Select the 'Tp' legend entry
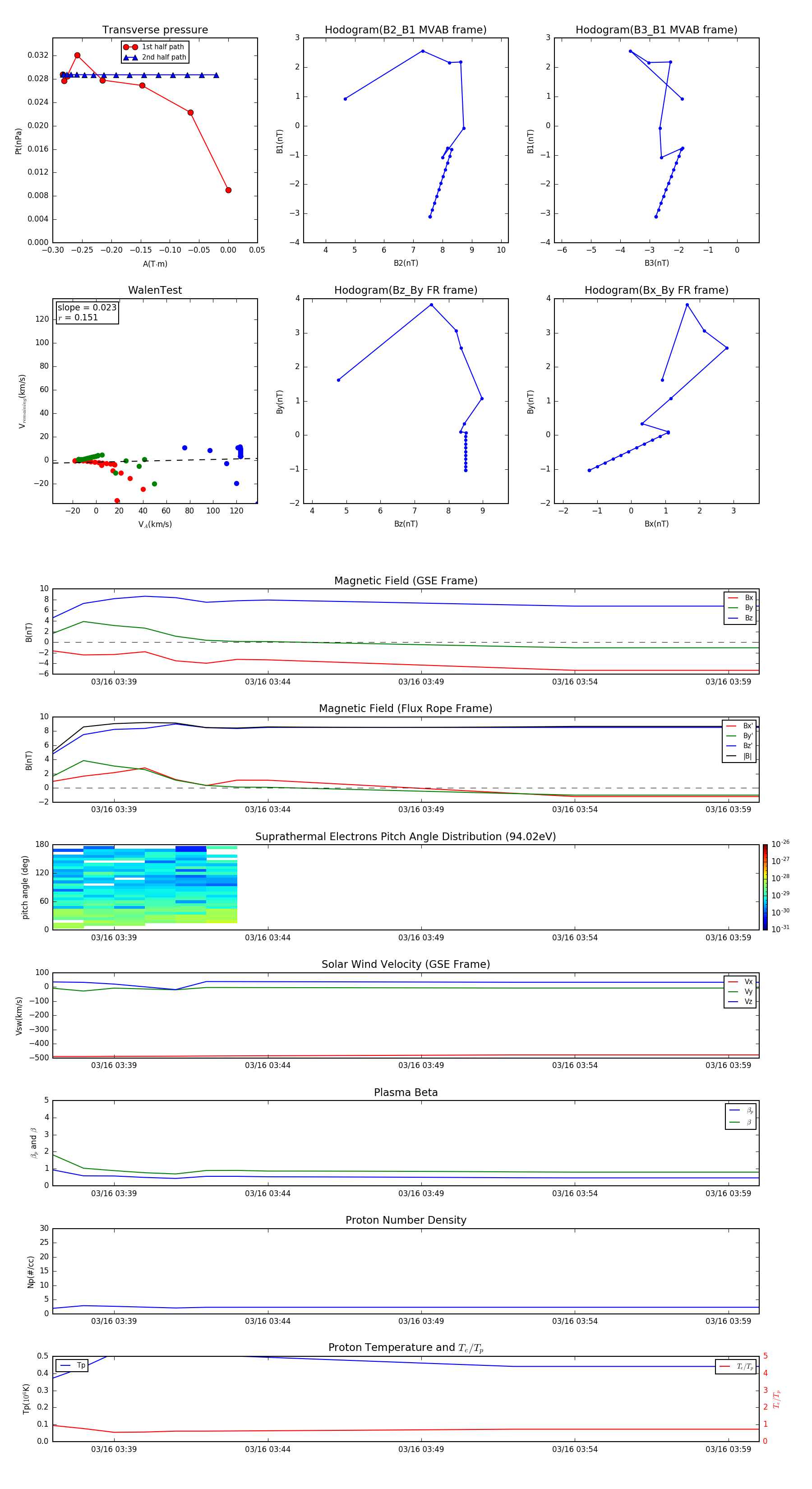This screenshot has height=1489, width=812. pyautogui.click(x=72, y=1365)
